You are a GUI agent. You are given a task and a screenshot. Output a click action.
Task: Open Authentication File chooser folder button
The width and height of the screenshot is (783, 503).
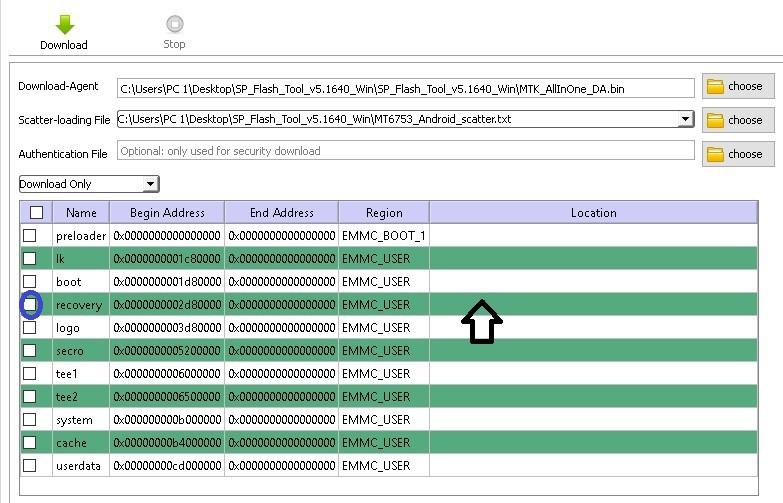[737, 154]
